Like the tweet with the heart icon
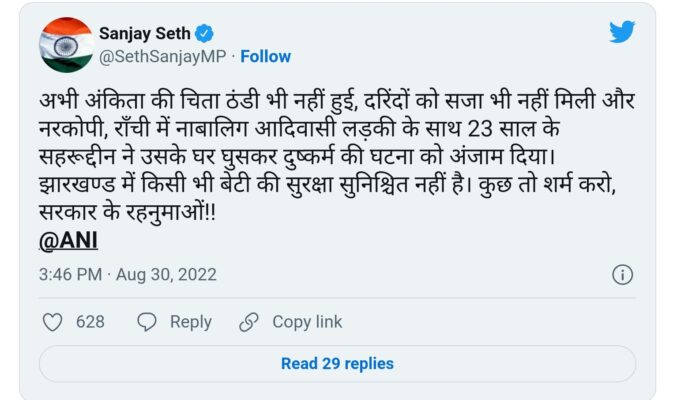This screenshot has height=400, width=673. (x=53, y=322)
